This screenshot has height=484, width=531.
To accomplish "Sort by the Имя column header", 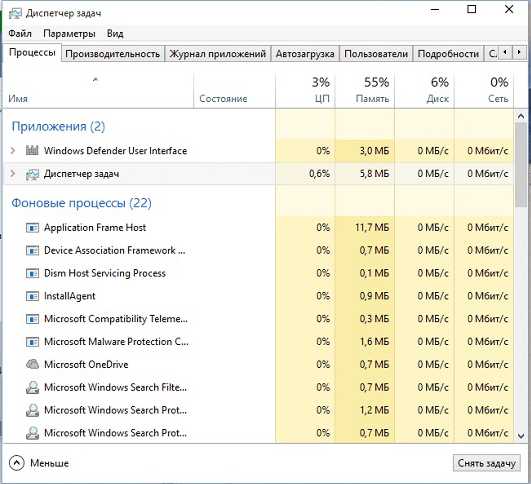I will coord(98,90).
